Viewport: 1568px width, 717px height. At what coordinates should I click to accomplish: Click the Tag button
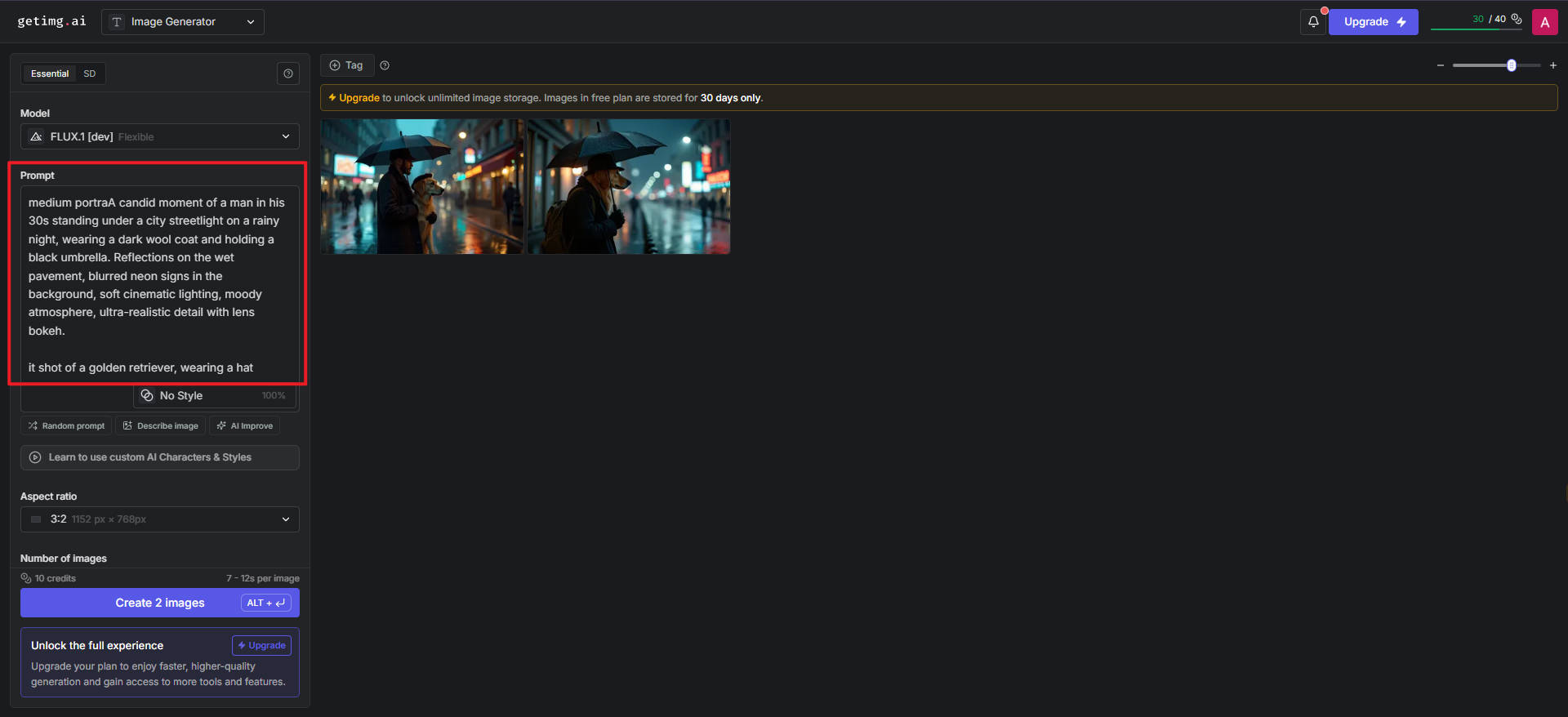tap(347, 65)
